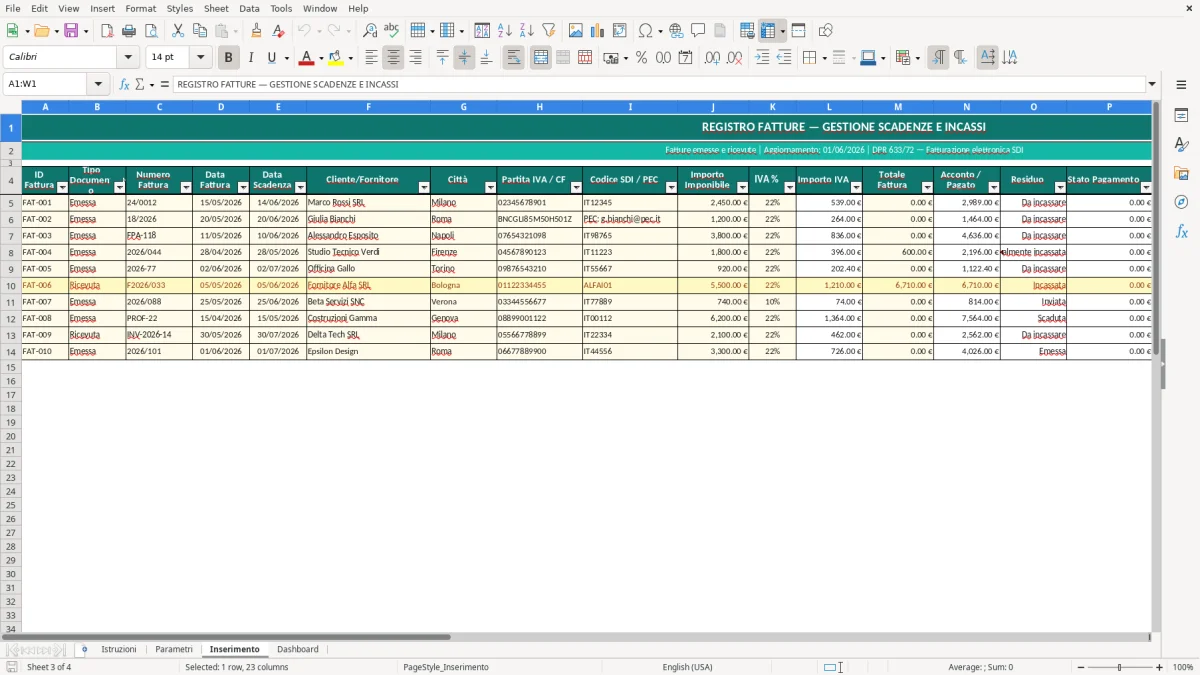Run the spelling check icon
1200x675 pixels.
[392, 31]
